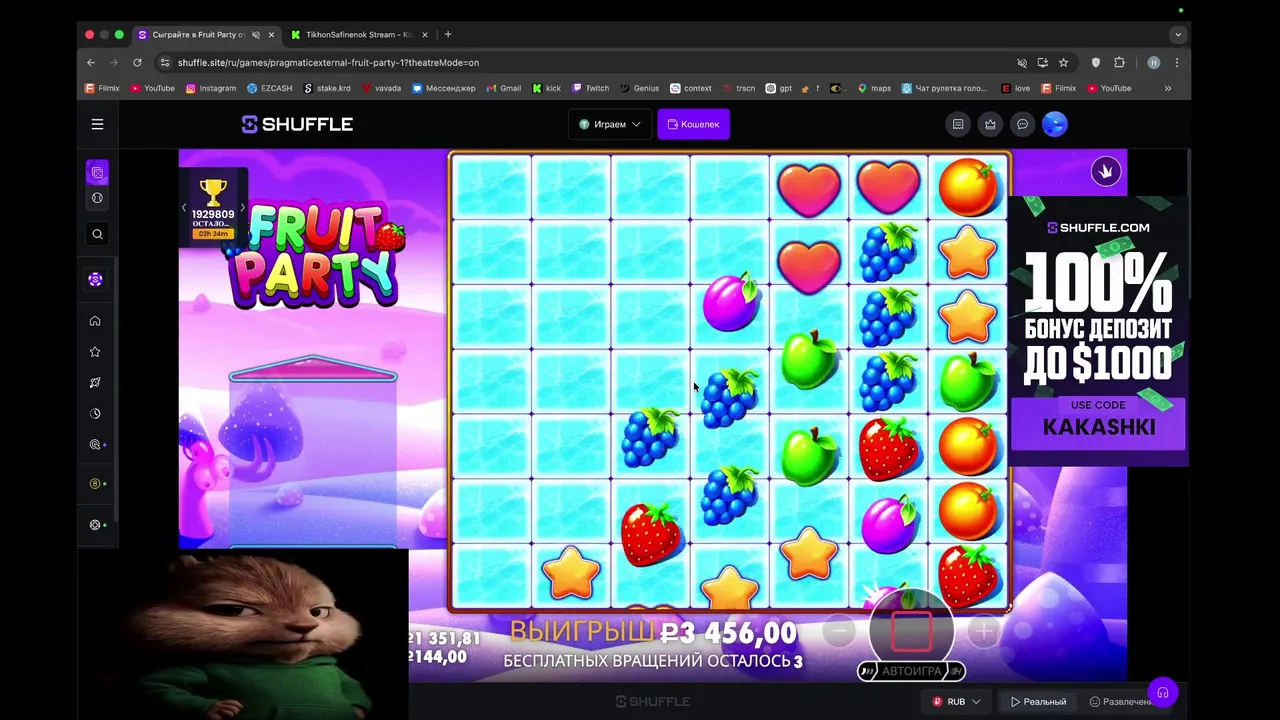Select the Развлечение fun mode
This screenshot has width=1280, height=720.
click(1120, 702)
